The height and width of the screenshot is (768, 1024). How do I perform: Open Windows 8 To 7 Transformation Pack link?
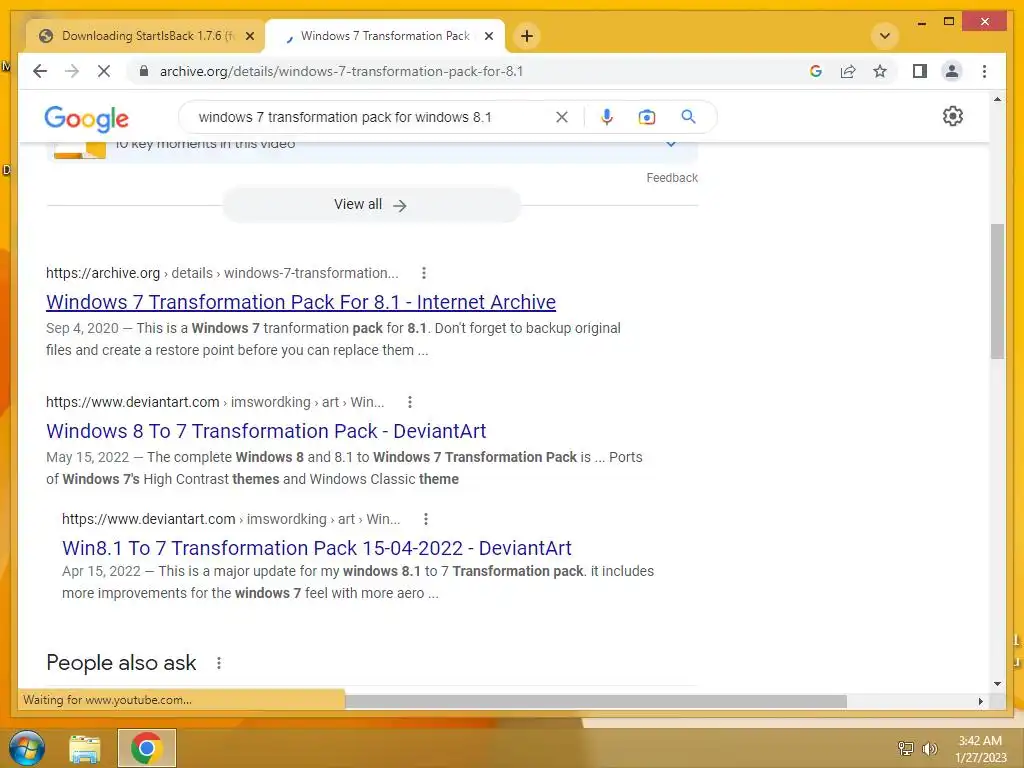(266, 431)
